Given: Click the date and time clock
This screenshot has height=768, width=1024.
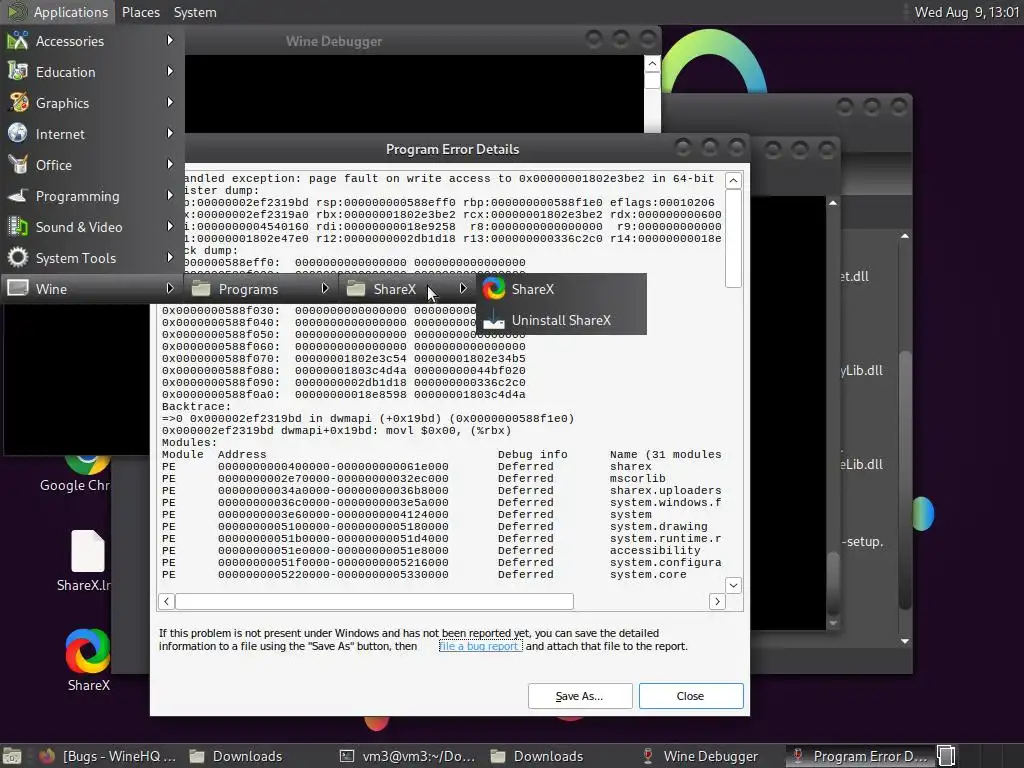Looking at the screenshot, I should tap(967, 12).
